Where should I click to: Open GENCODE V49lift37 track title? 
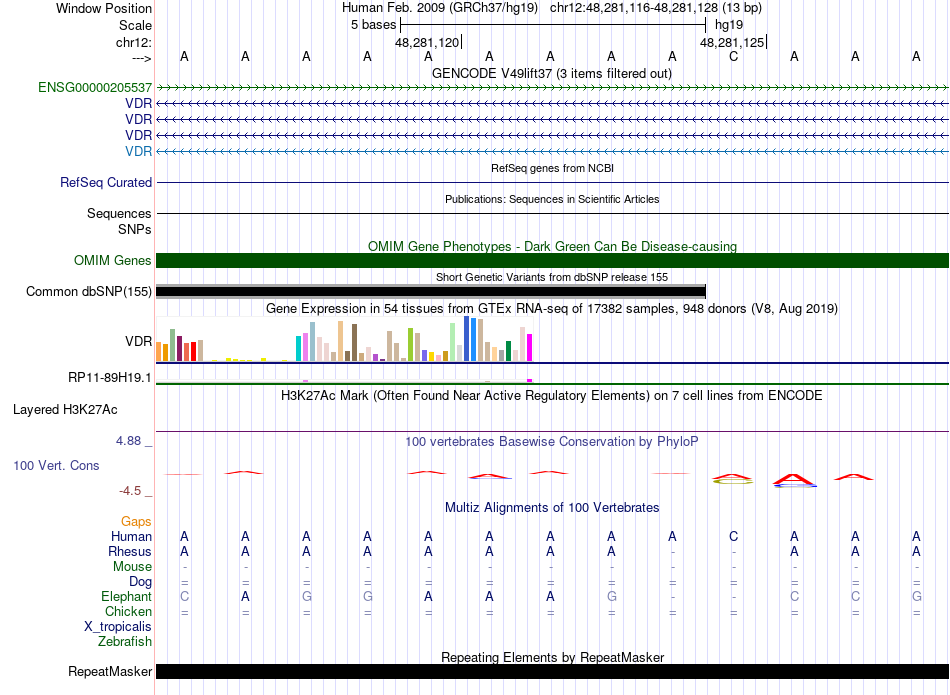pos(552,73)
